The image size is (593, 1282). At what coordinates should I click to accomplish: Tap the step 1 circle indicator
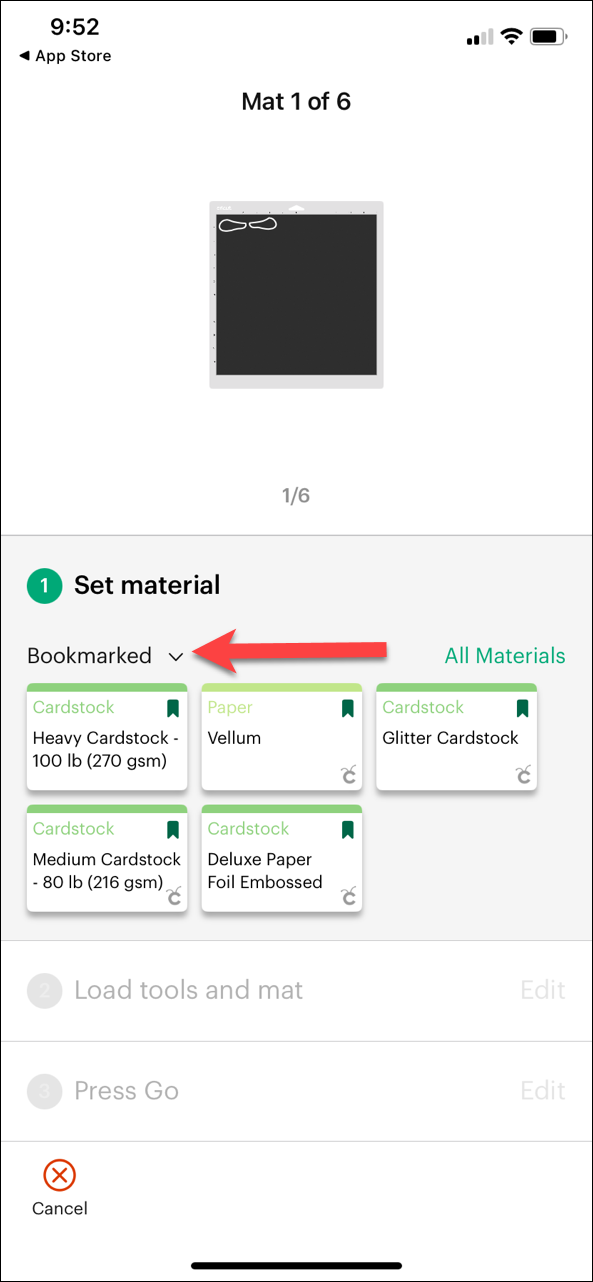(x=43, y=585)
